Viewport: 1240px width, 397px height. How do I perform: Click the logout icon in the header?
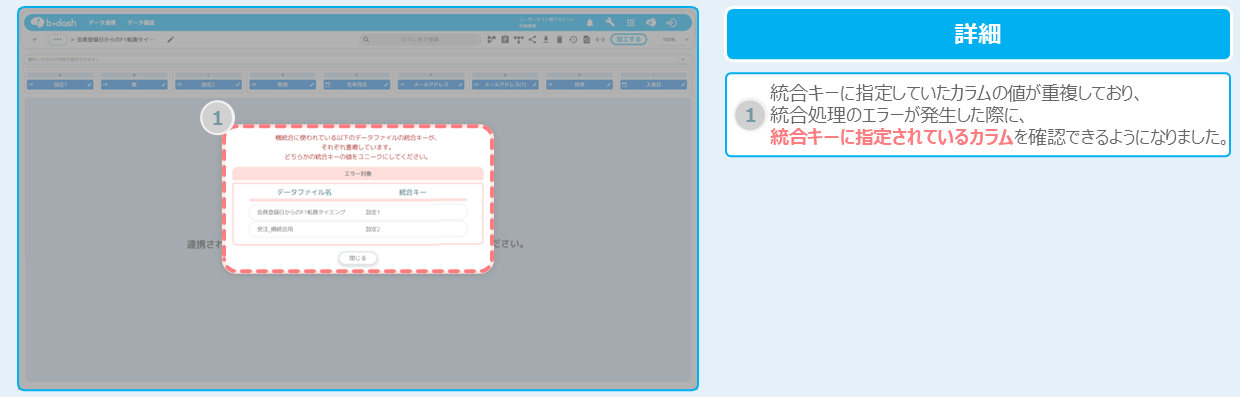pyautogui.click(x=671, y=22)
